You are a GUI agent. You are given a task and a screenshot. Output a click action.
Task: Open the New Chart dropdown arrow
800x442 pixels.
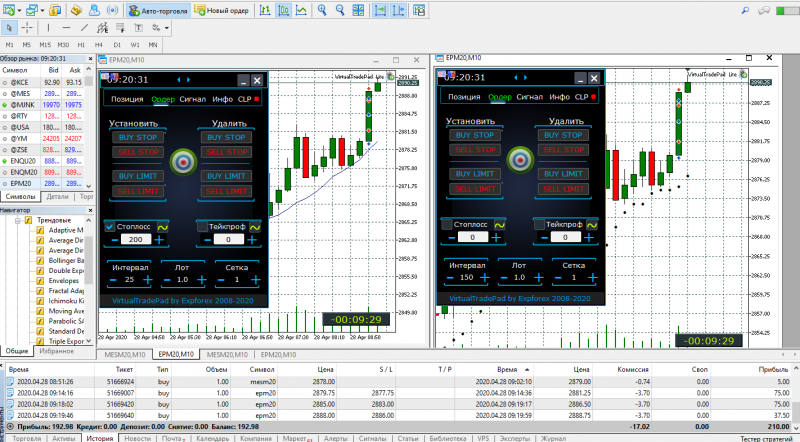tap(19, 10)
